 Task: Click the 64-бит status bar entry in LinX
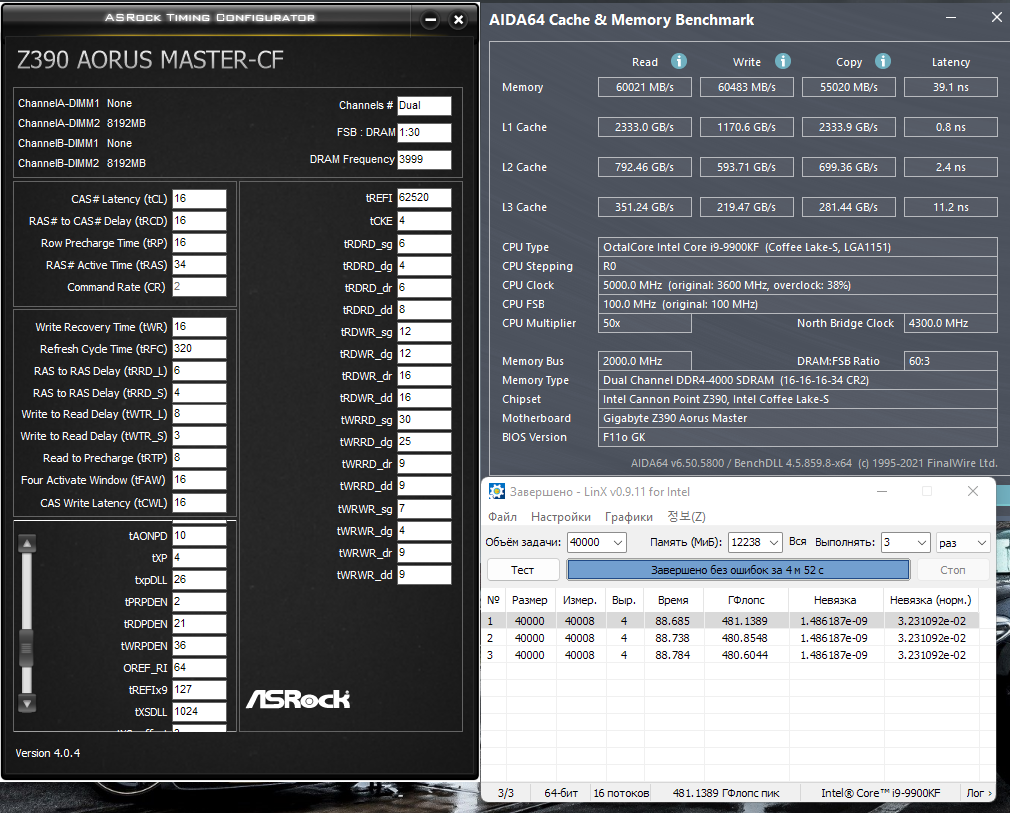[x=560, y=793]
